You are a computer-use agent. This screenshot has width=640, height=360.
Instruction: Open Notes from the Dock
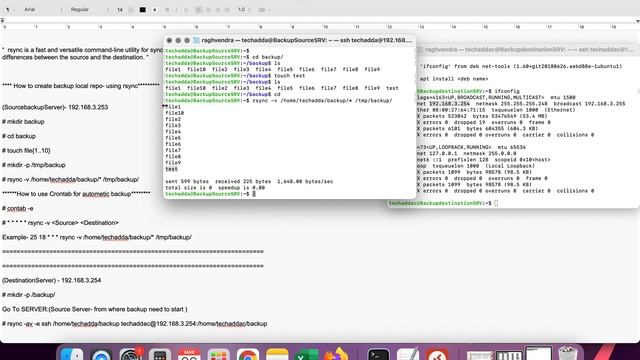coord(277,355)
